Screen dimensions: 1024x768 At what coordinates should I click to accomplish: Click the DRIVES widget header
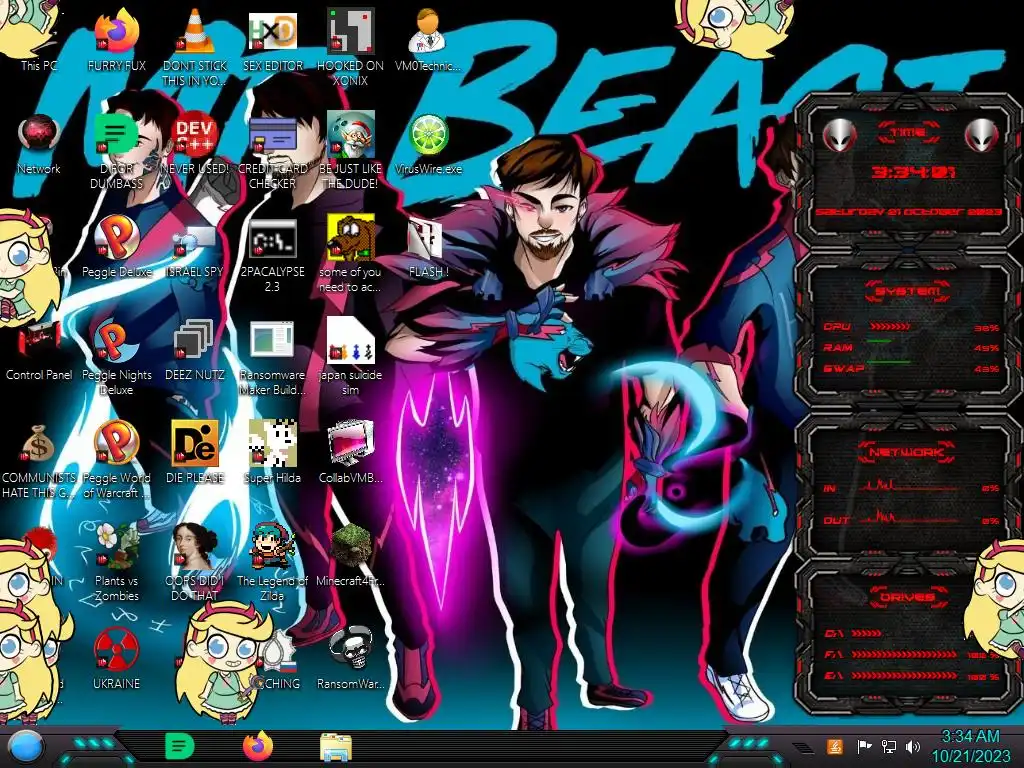[x=907, y=596]
